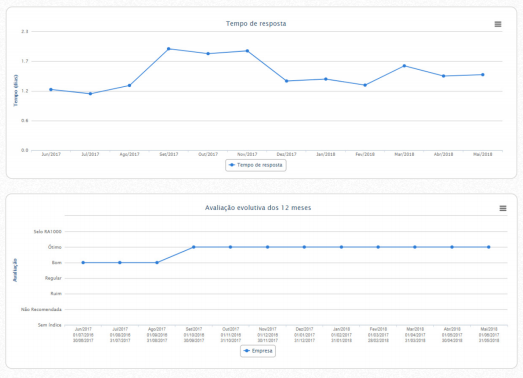Image resolution: width=523 pixels, height=378 pixels.
Task: Select the Set/2017 Ótimo point on evaluation chart
Action: (193, 247)
